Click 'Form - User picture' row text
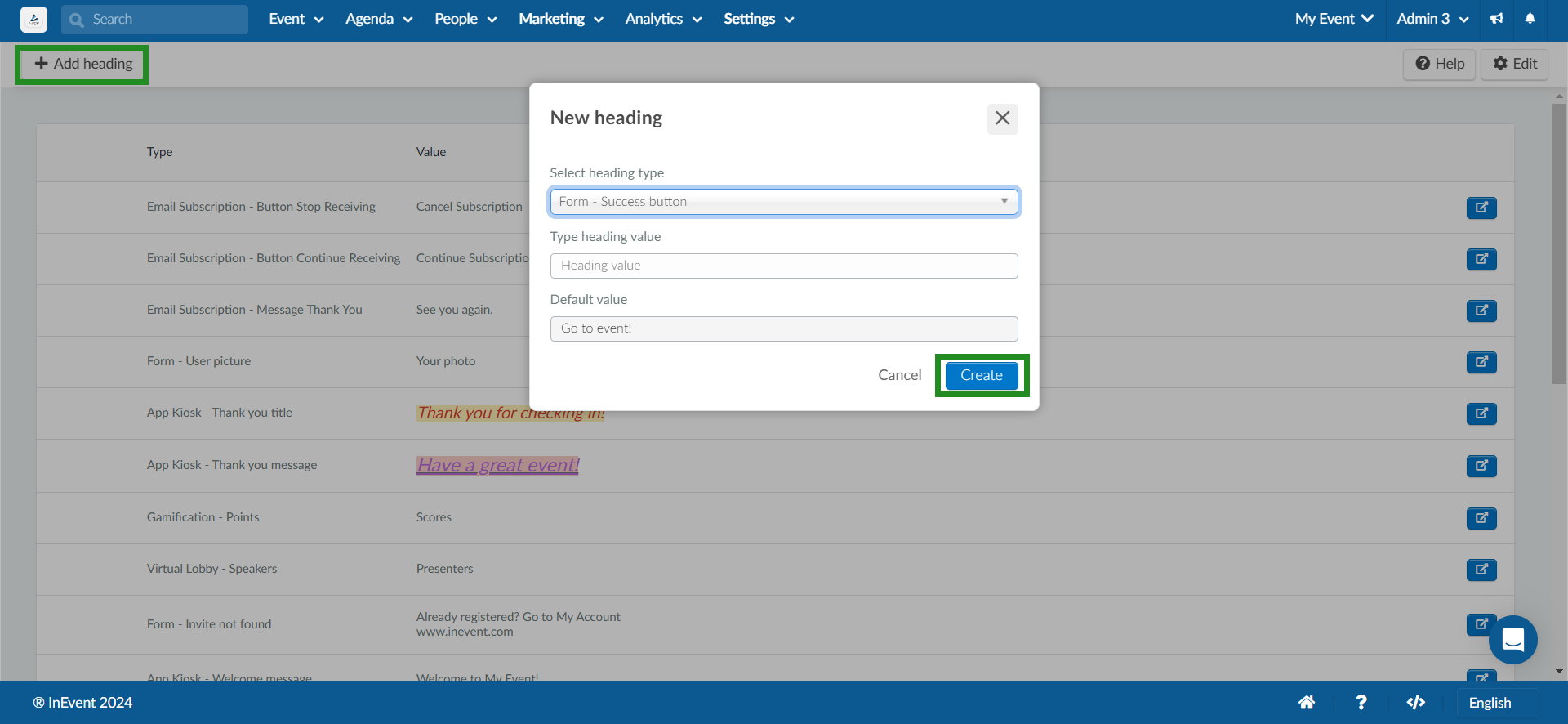 (x=198, y=361)
